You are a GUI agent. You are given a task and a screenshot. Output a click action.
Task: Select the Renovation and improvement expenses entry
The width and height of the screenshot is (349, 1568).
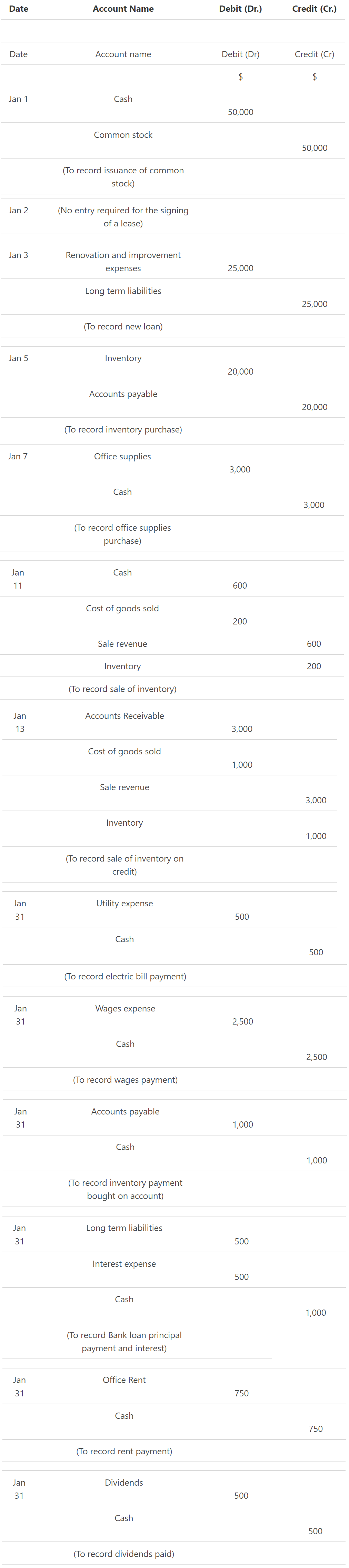123,262
